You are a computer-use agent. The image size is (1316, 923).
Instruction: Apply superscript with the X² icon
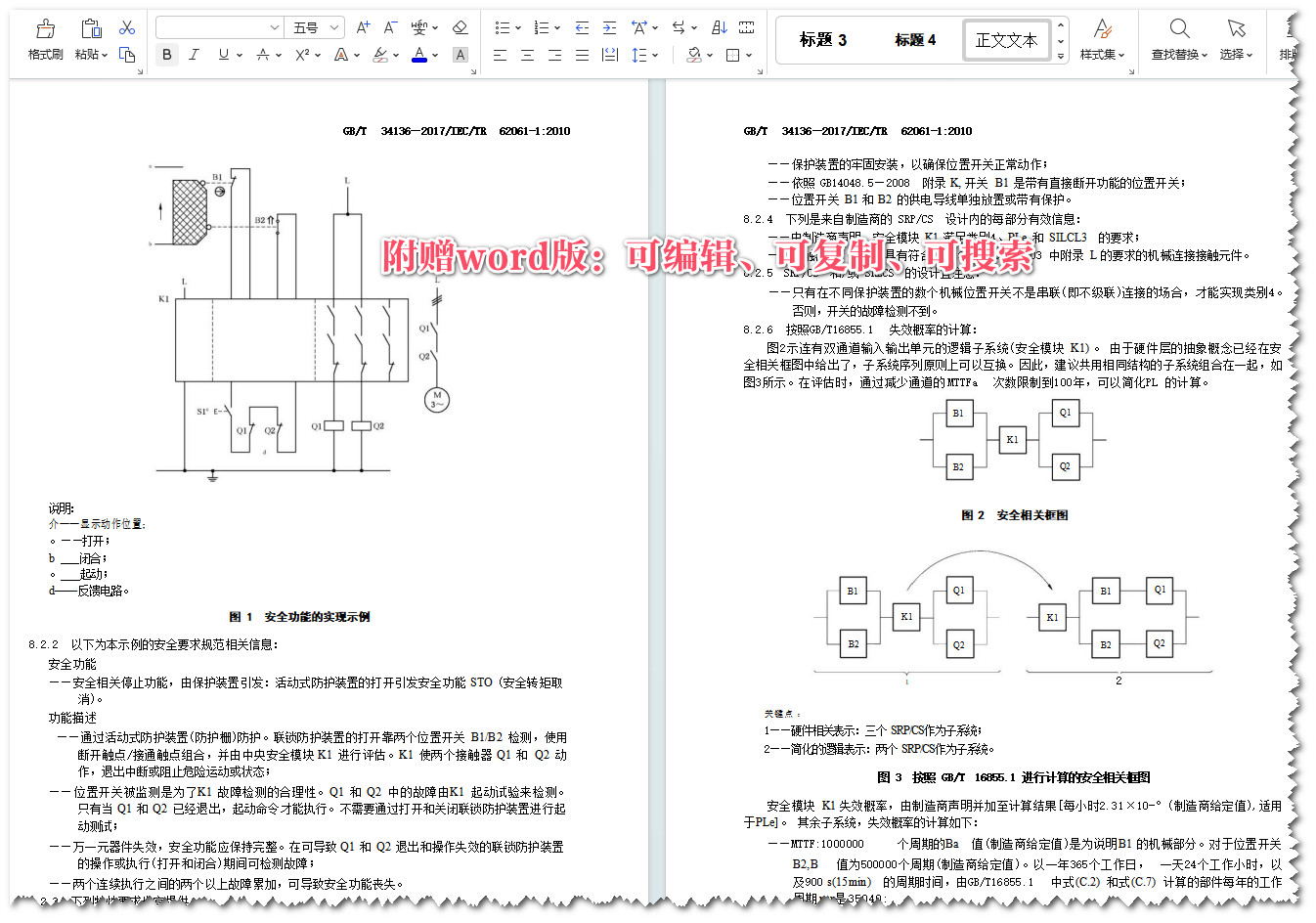click(x=301, y=56)
